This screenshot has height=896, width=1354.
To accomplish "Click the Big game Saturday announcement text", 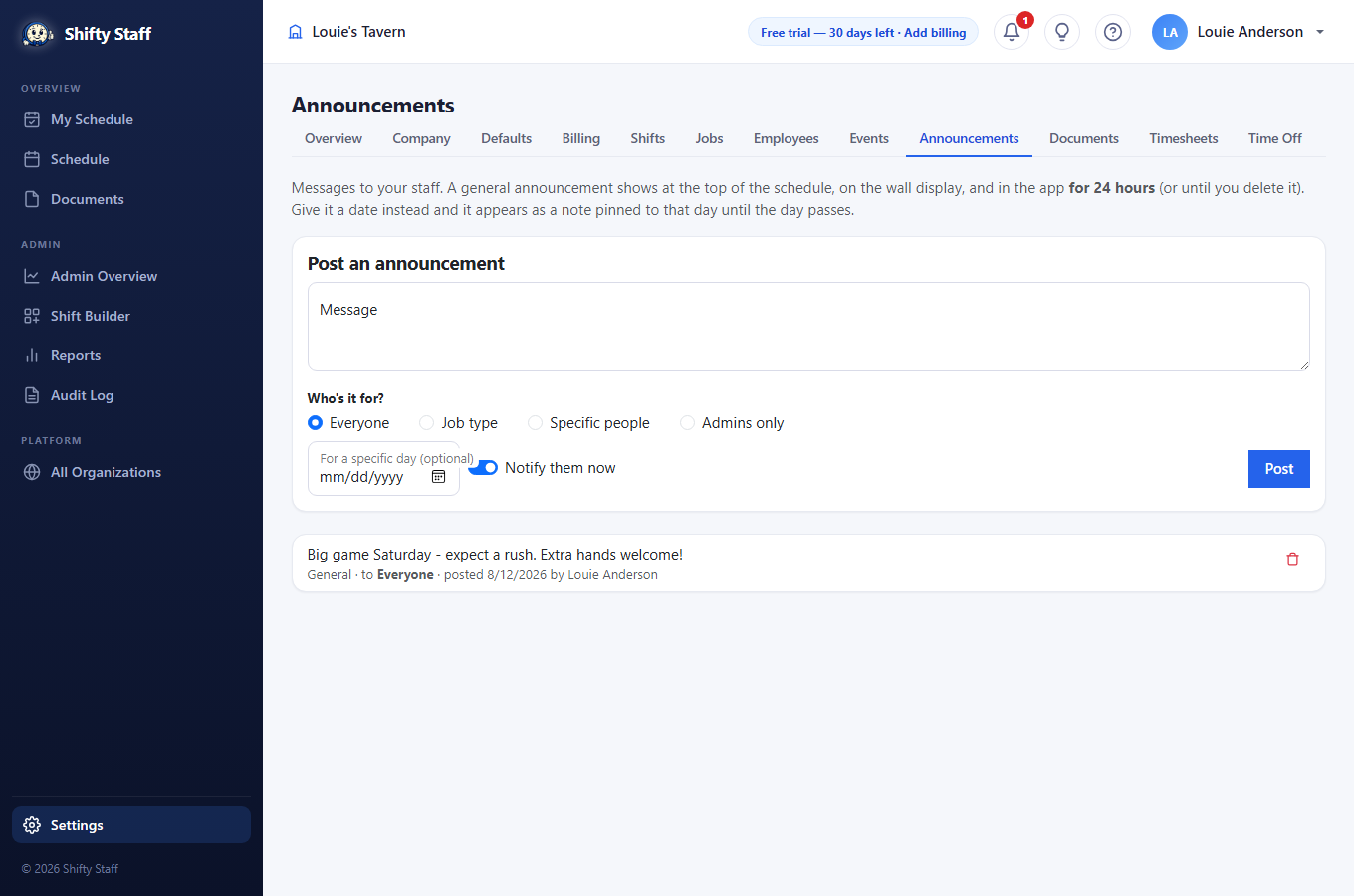I will tap(495, 555).
